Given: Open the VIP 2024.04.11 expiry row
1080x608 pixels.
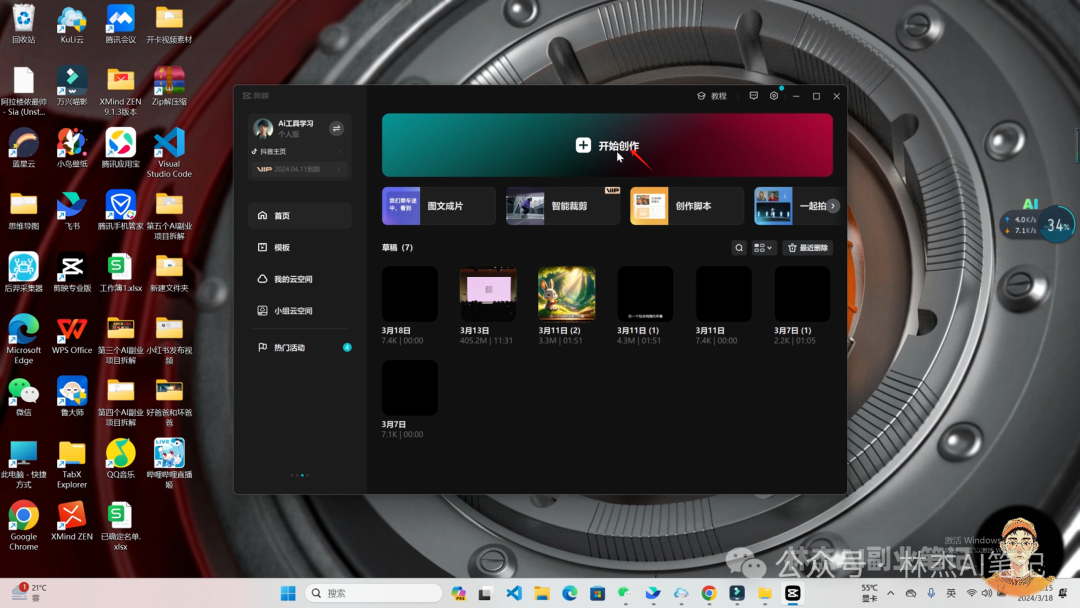Looking at the screenshot, I should (x=299, y=169).
